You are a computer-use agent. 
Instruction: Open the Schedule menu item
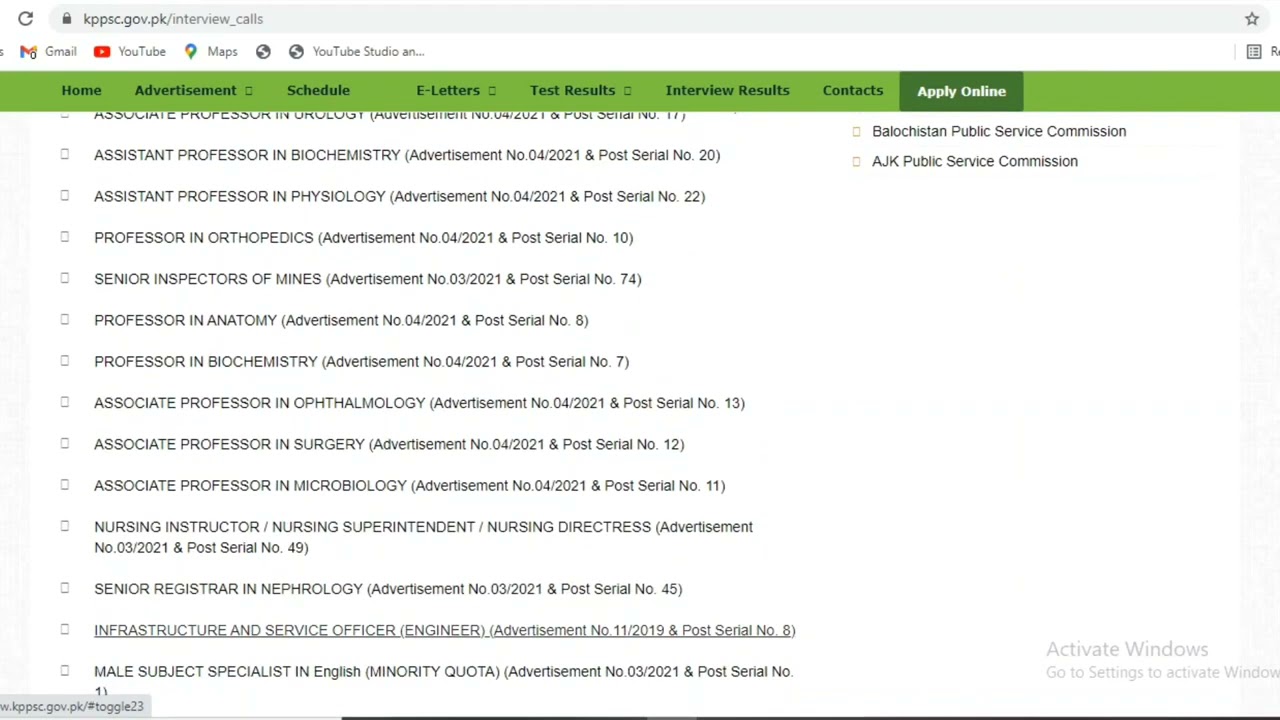point(318,90)
